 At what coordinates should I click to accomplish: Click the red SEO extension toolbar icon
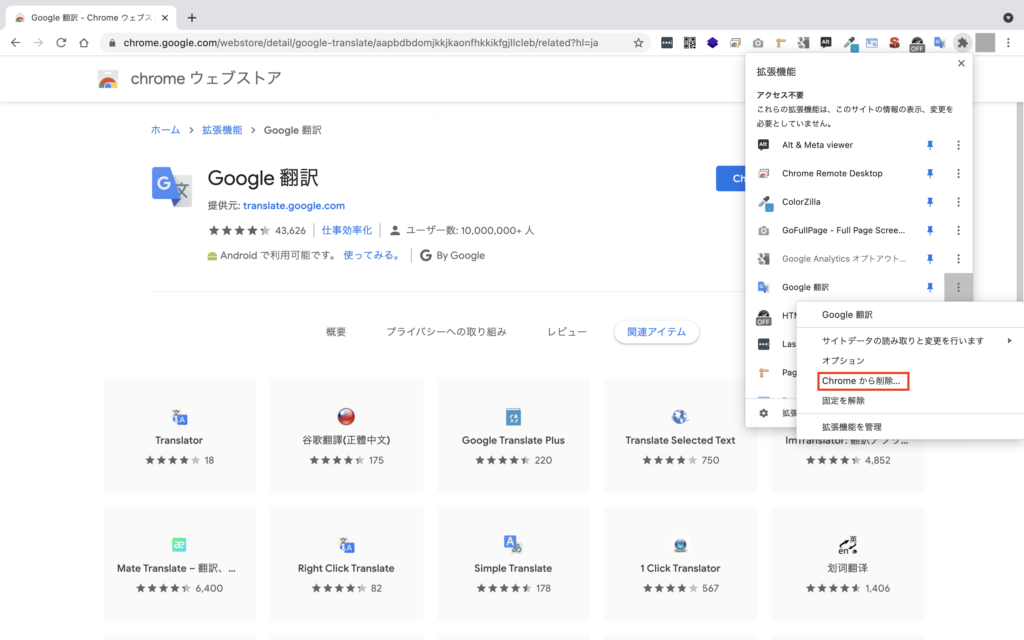click(895, 43)
